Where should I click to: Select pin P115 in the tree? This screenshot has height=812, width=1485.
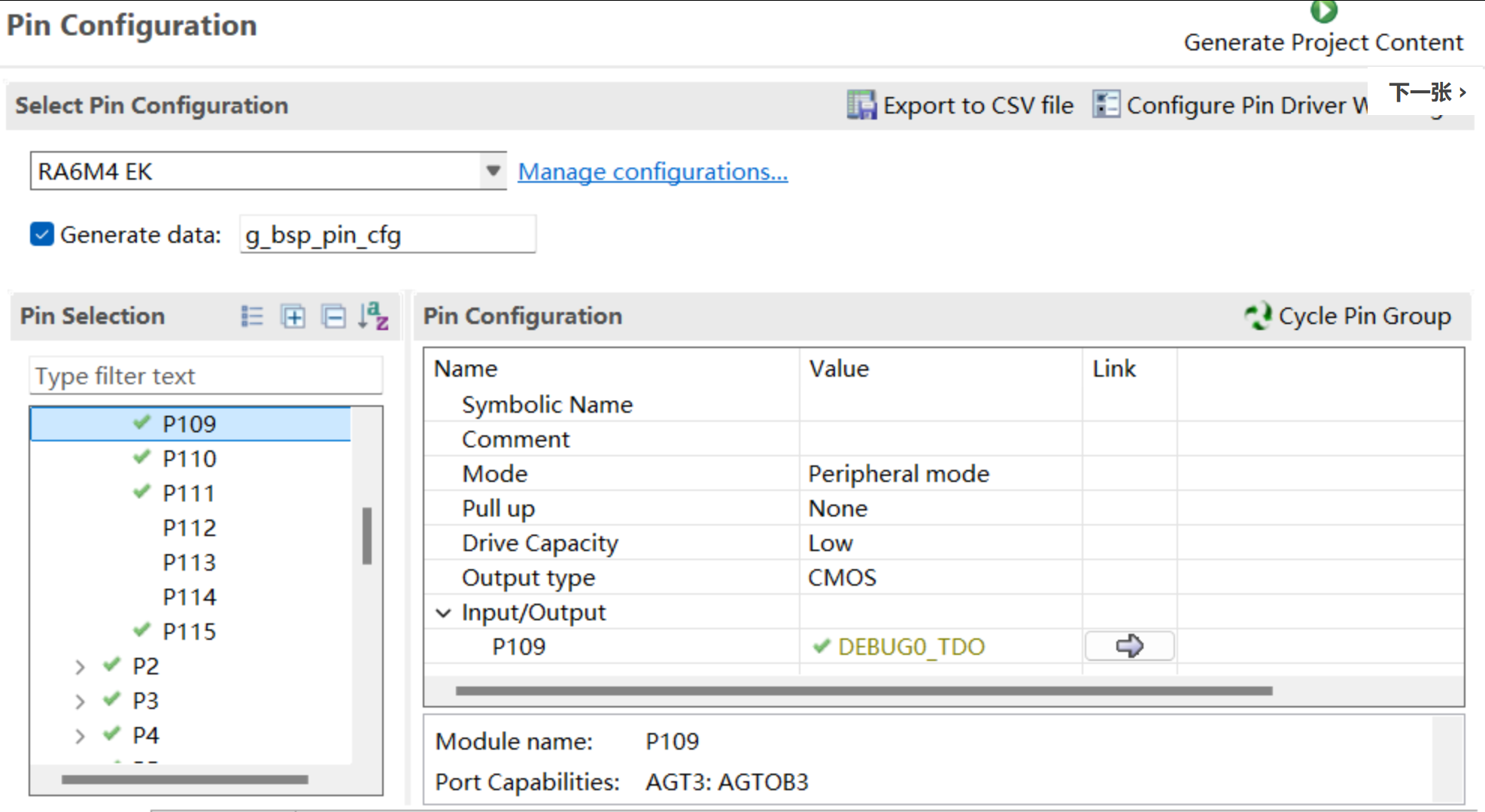coord(190,632)
